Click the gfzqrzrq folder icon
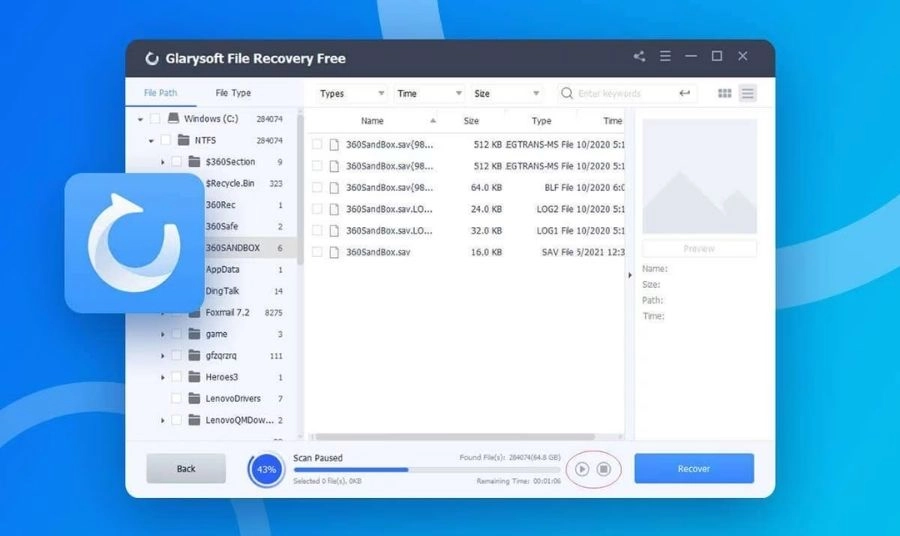Screen dimensions: 900x536 [x=194, y=355]
